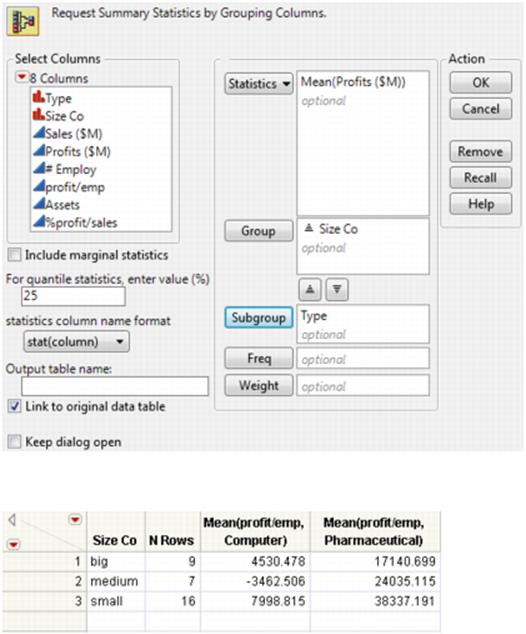Uncheck Link to original data table

[x=15, y=406]
